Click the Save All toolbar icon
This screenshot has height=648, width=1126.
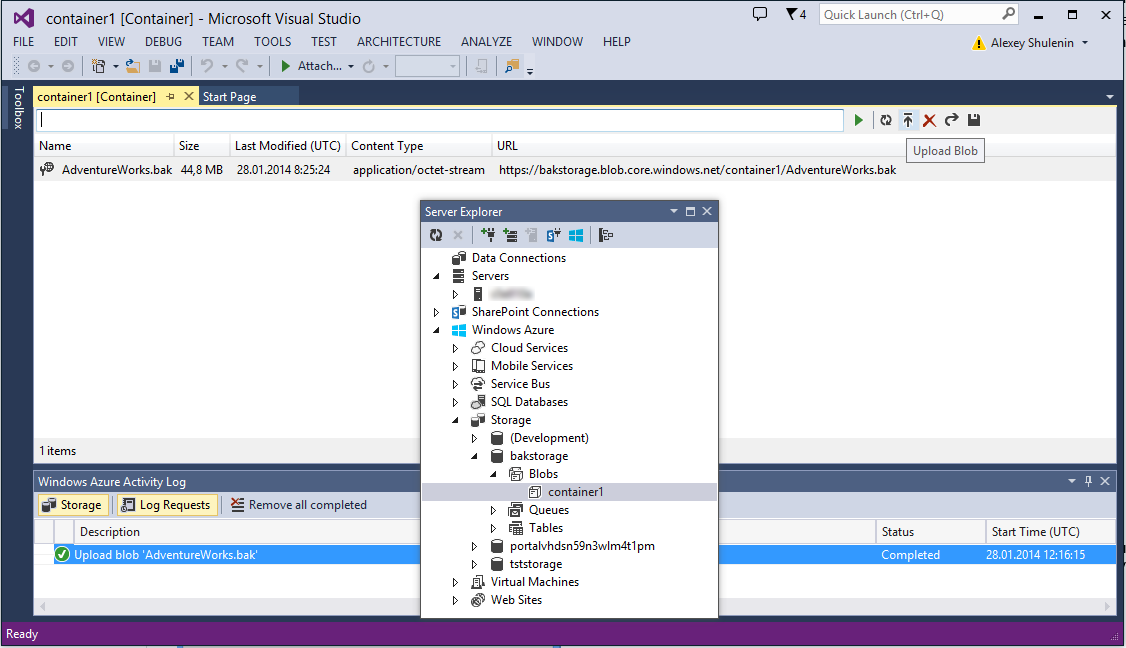[177, 66]
